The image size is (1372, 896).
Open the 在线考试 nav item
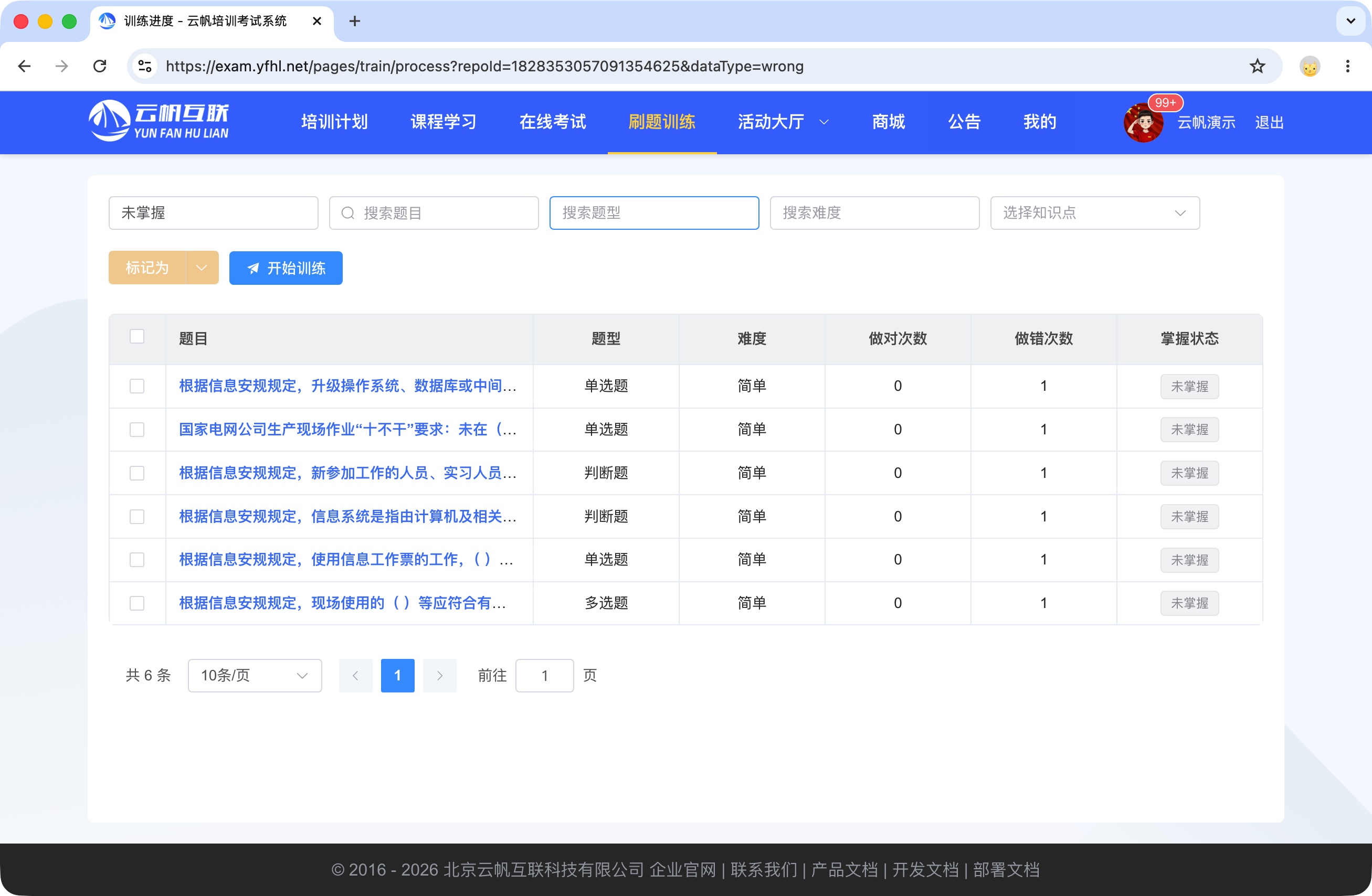552,122
